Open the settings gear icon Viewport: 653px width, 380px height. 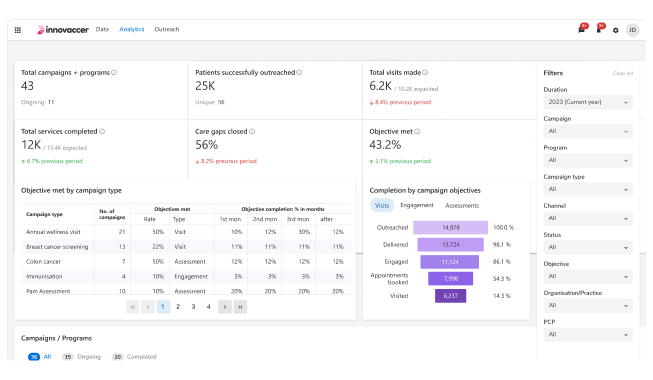616,30
